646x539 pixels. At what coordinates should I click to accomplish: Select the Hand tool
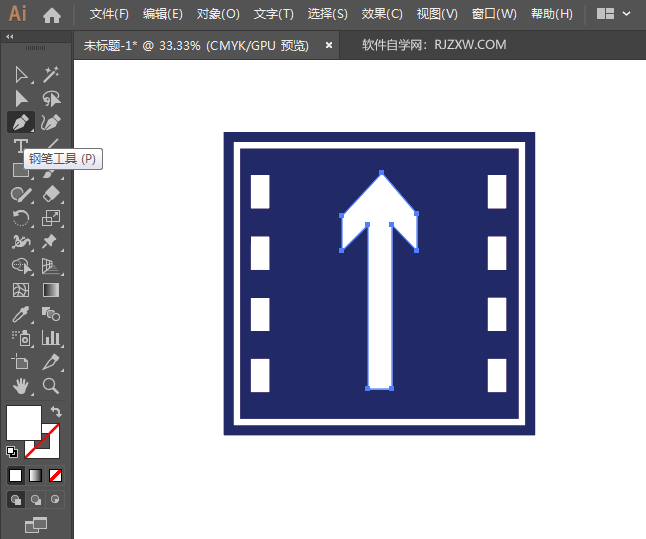pos(21,386)
